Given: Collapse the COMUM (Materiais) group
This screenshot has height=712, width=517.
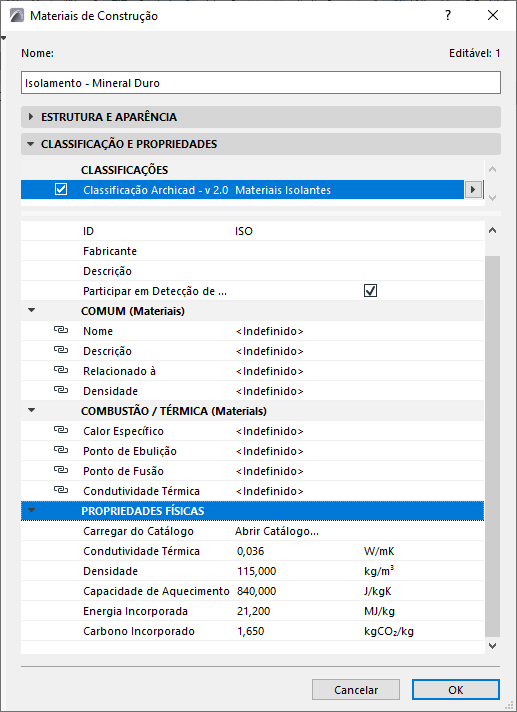Looking at the screenshot, I should click(31, 311).
